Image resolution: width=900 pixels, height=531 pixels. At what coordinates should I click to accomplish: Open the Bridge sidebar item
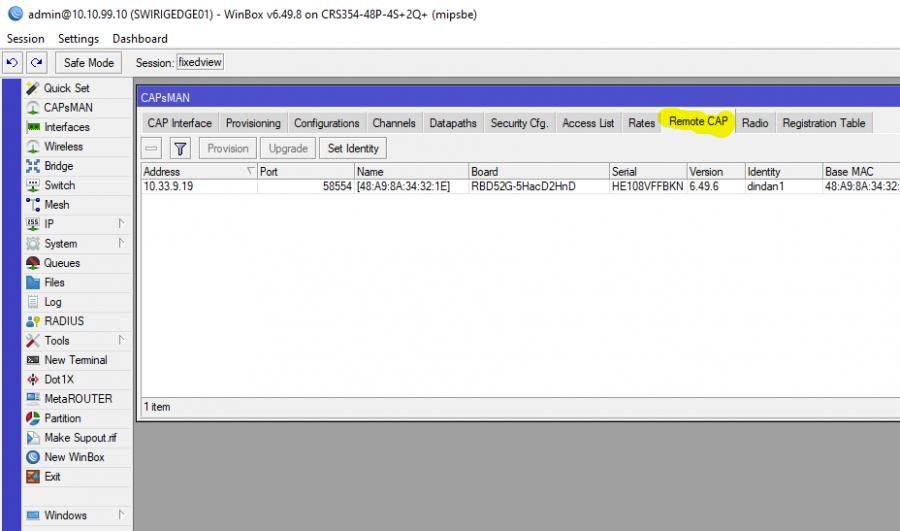pyautogui.click(x=58, y=166)
